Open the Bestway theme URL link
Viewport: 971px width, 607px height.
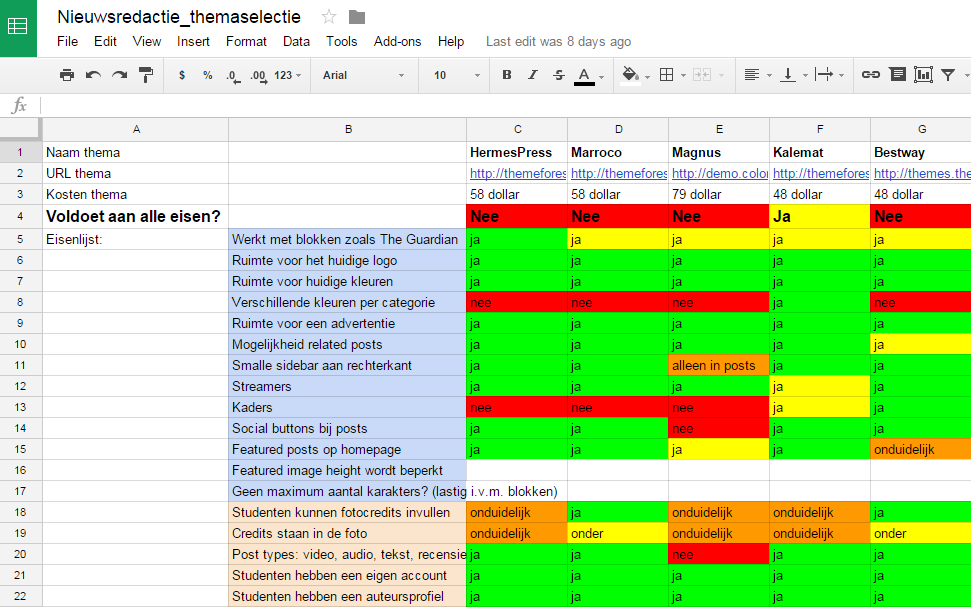(x=922, y=173)
